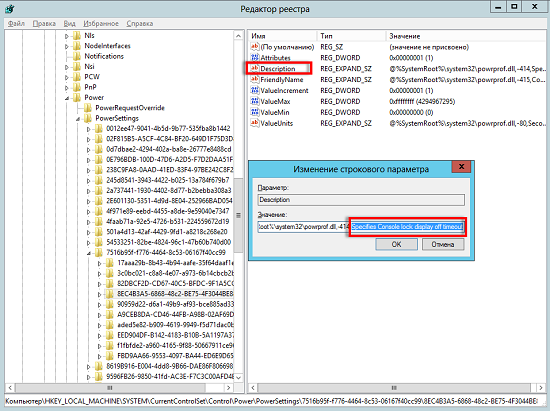Open the Файл menu
The image size is (550, 411).
(x=16, y=23)
